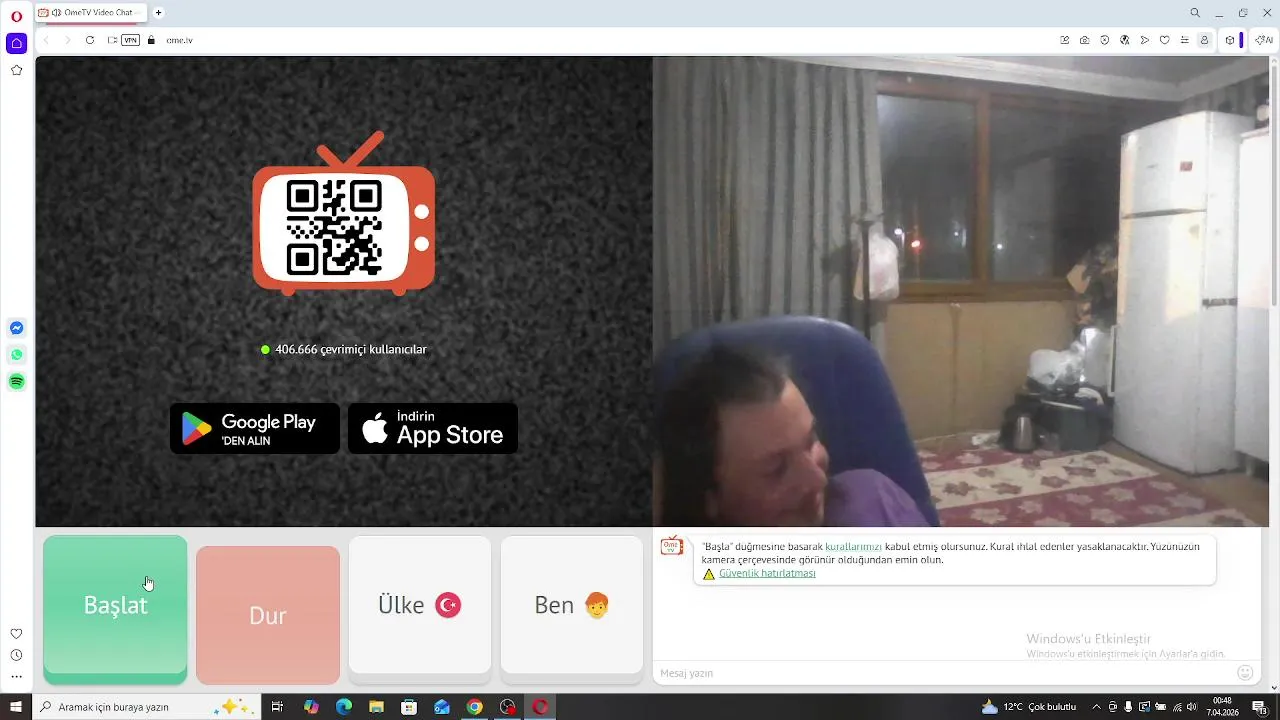This screenshot has height=720, width=1280.
Task: Open the clock and date flyout
Action: pos(1223,707)
